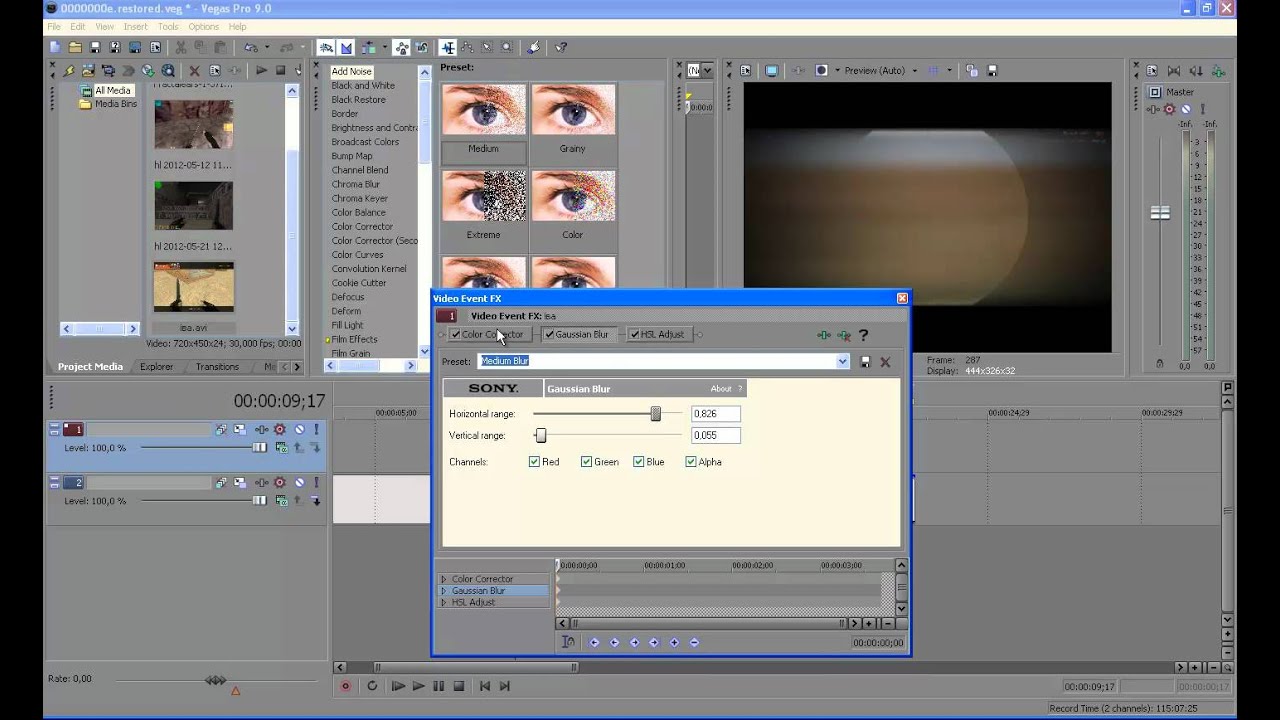Select Chroma Keyer in effects list
The width and height of the screenshot is (1280, 720).
[x=360, y=198]
